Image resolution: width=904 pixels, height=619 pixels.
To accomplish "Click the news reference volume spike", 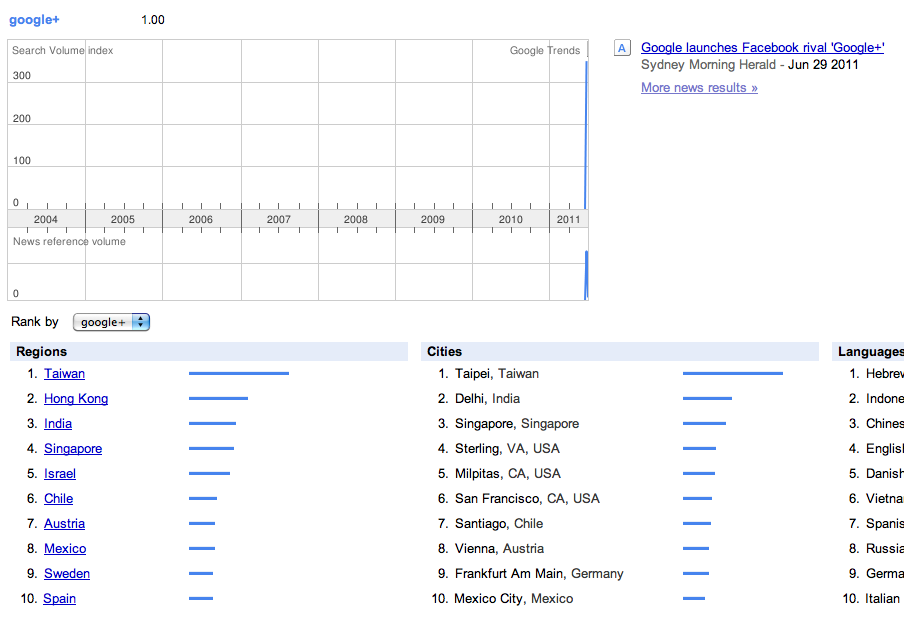I will point(586,275).
